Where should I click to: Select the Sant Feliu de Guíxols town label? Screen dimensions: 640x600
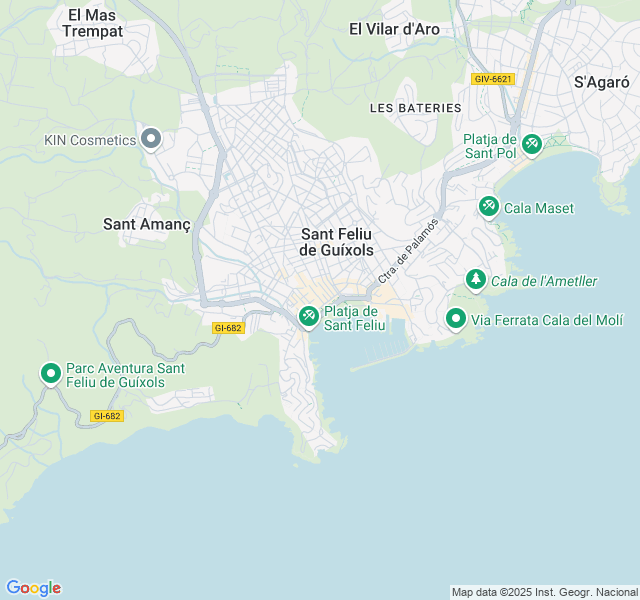point(336,242)
